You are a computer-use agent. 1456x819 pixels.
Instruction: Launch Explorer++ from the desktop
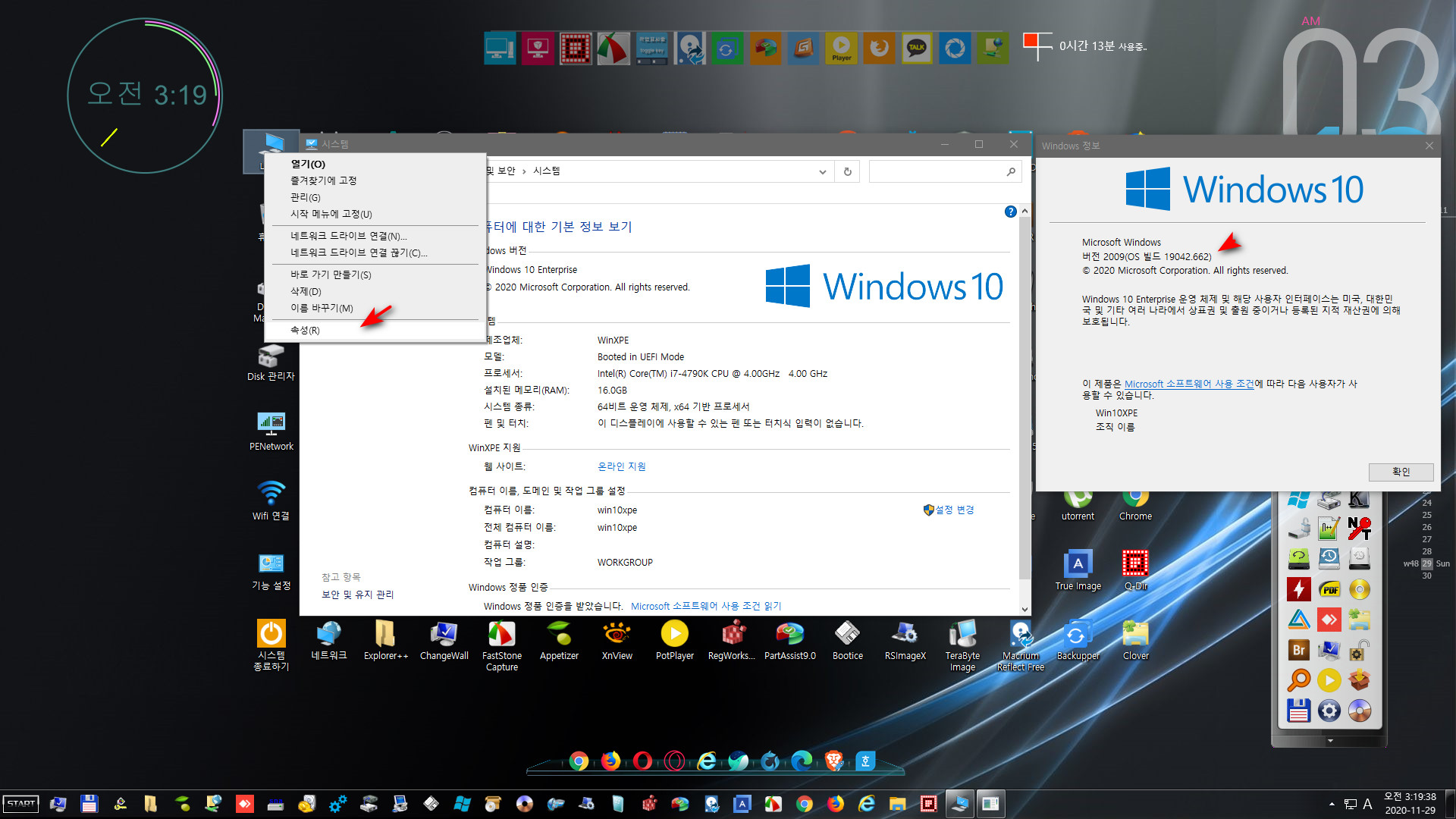click(x=386, y=640)
